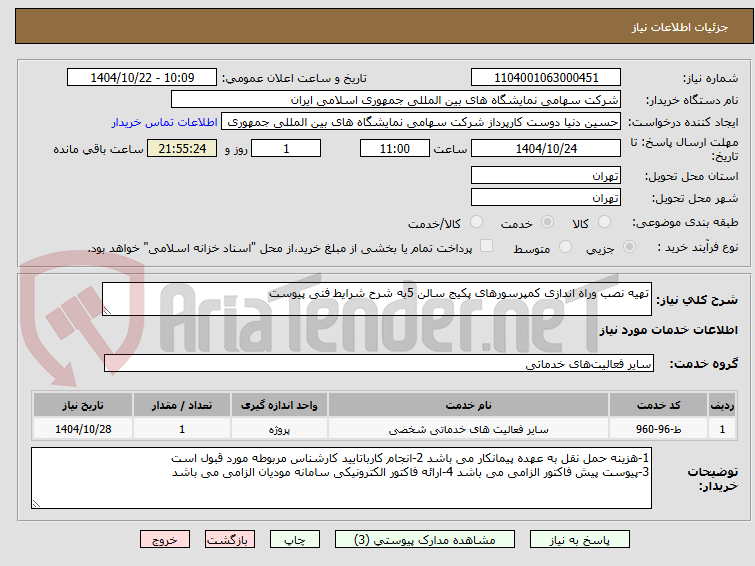
Task: Click the request creator field حسین دنیا دوست
Action: click(x=421, y=122)
